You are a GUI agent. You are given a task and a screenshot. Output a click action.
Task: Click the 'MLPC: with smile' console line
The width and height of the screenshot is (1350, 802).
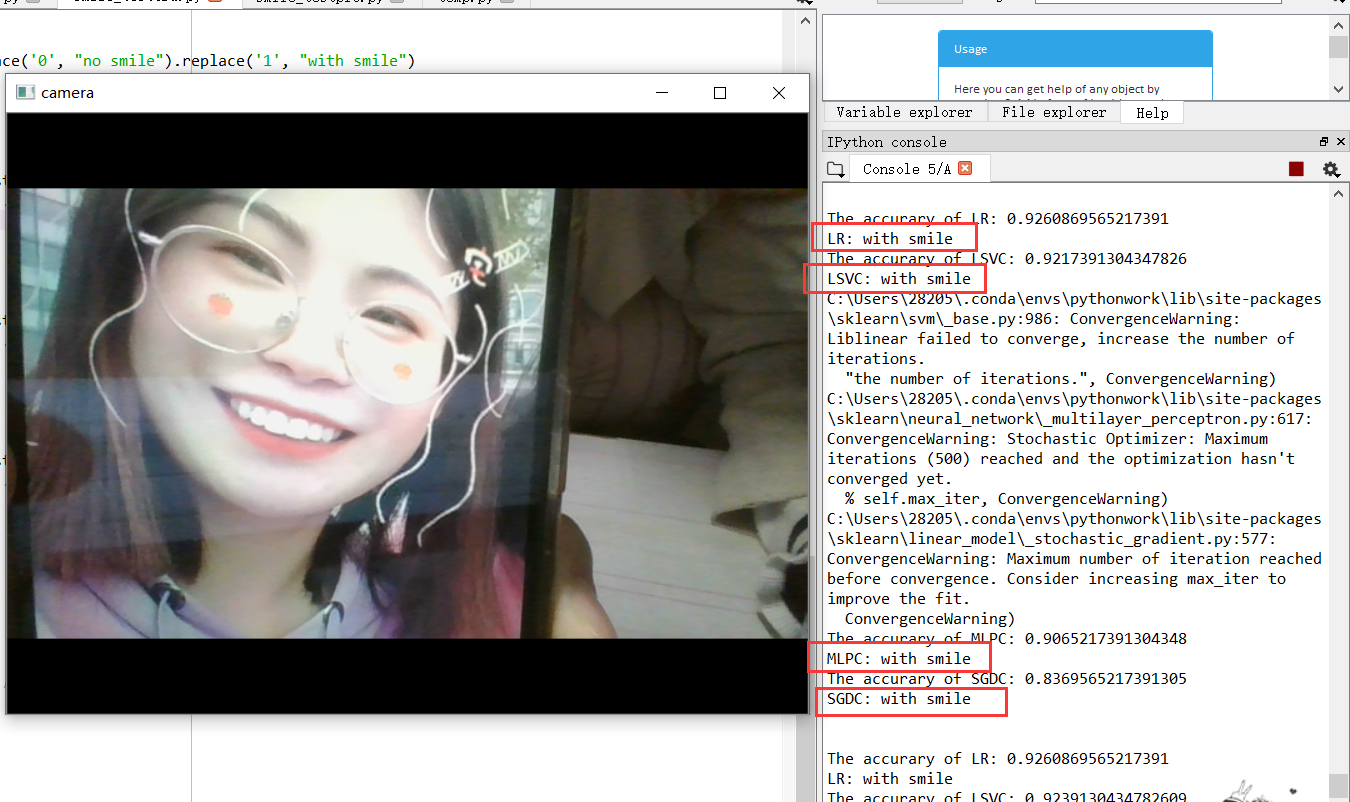pyautogui.click(x=899, y=658)
